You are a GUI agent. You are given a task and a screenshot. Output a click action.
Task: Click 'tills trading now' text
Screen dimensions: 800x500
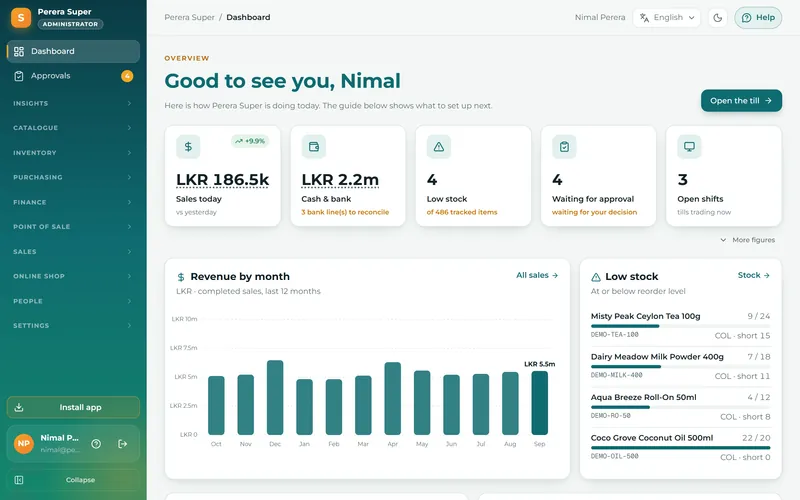tap(704, 212)
